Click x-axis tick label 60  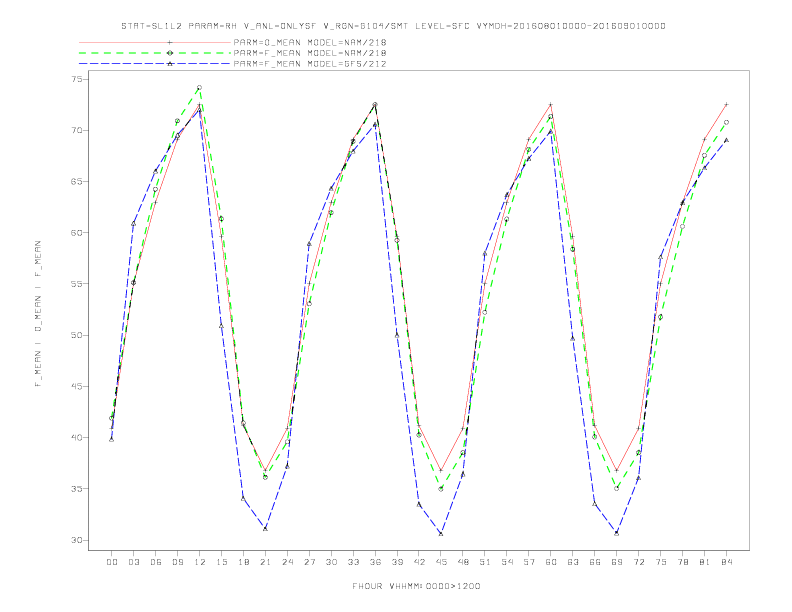coord(551,562)
